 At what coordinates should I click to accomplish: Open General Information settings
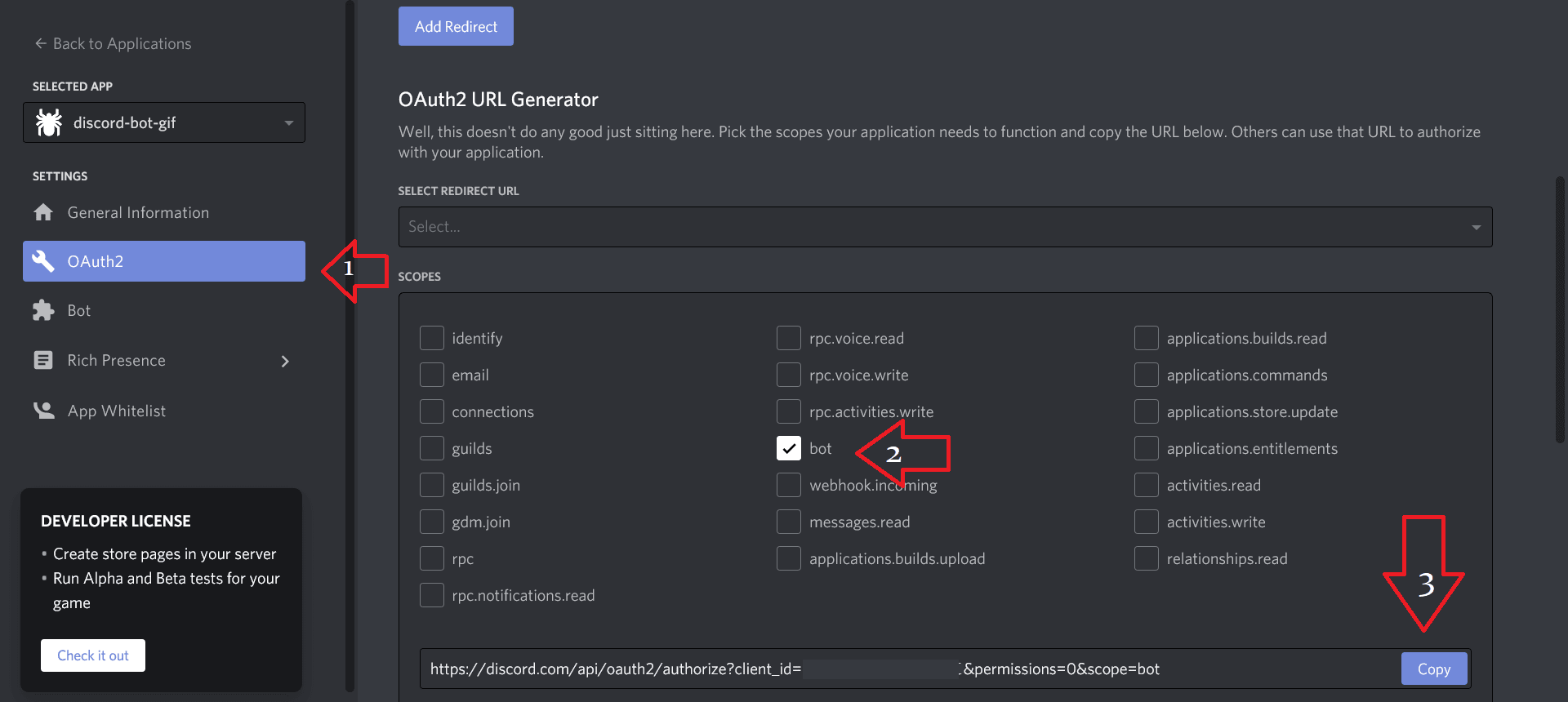tap(164, 212)
